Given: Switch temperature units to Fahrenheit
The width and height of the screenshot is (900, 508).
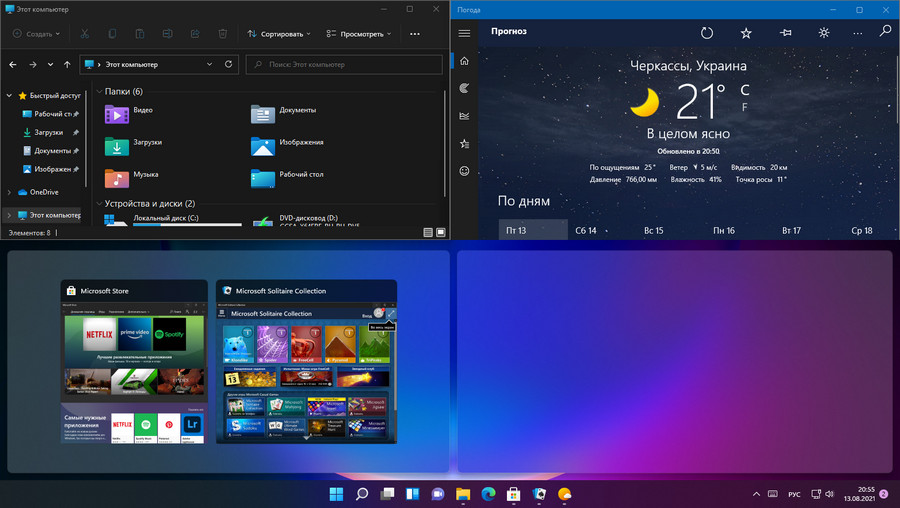Looking at the screenshot, I should click(x=744, y=107).
